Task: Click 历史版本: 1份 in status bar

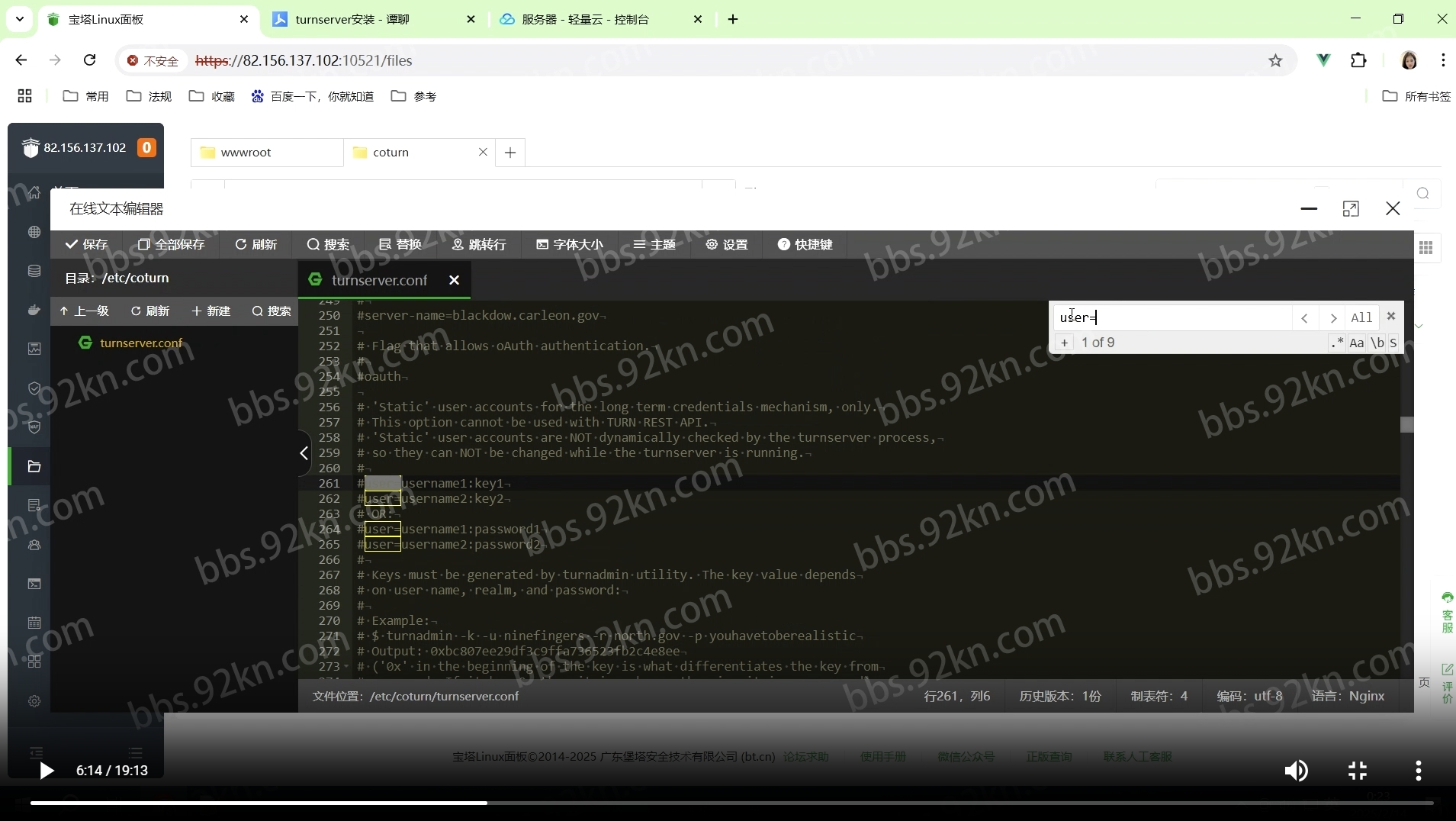Action: [1060, 696]
